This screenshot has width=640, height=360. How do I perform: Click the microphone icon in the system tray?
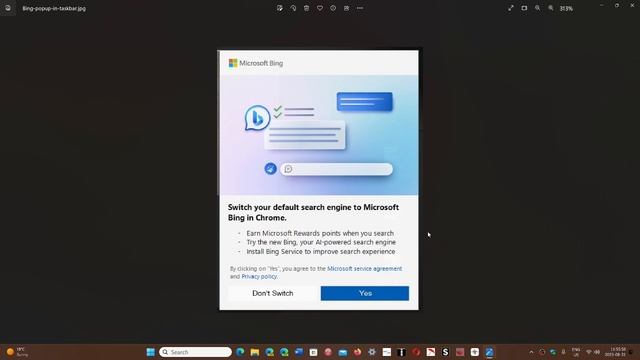click(563, 352)
